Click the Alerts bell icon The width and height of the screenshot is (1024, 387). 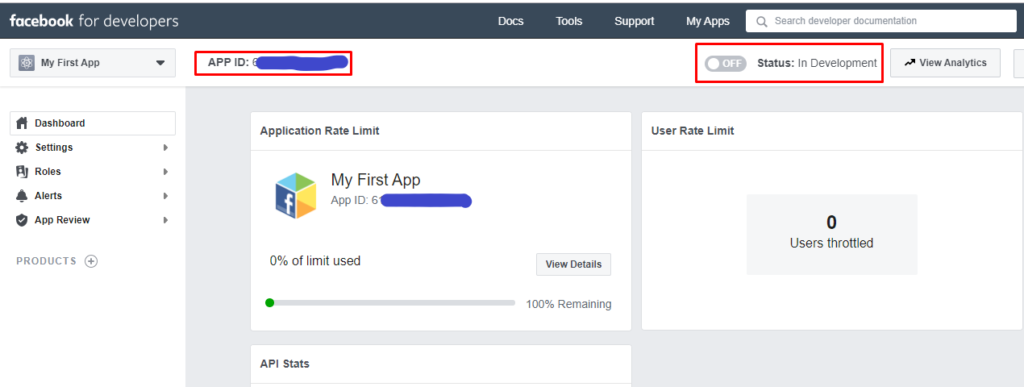coord(22,196)
